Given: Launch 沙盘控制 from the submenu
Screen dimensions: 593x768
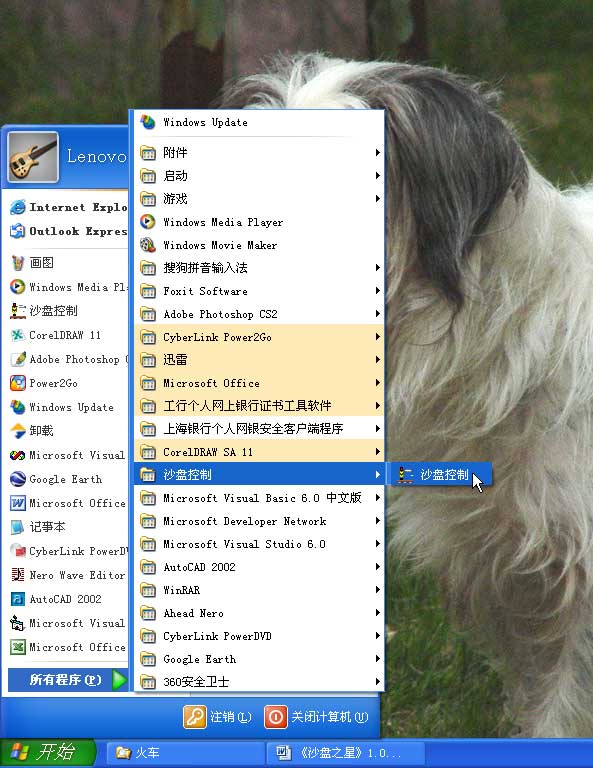Looking at the screenshot, I should (x=439, y=475).
